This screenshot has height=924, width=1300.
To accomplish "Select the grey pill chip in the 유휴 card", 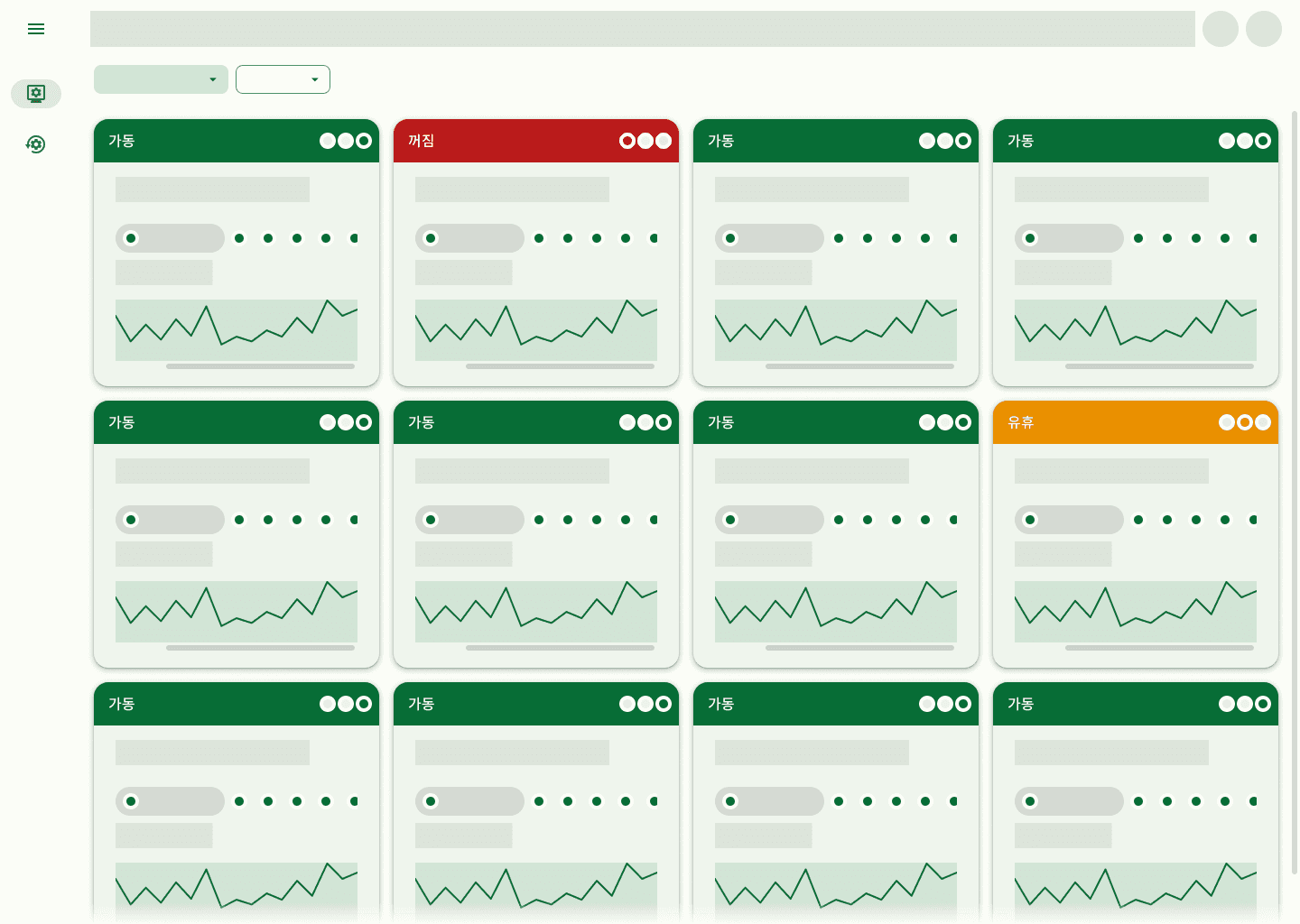I will pos(1069,520).
